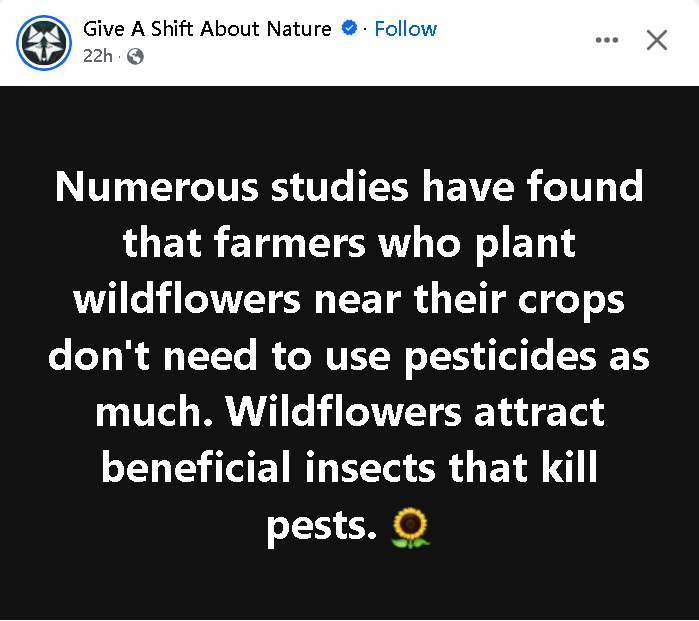
Task: Click the blue verified badge
Action: [x=349, y=28]
